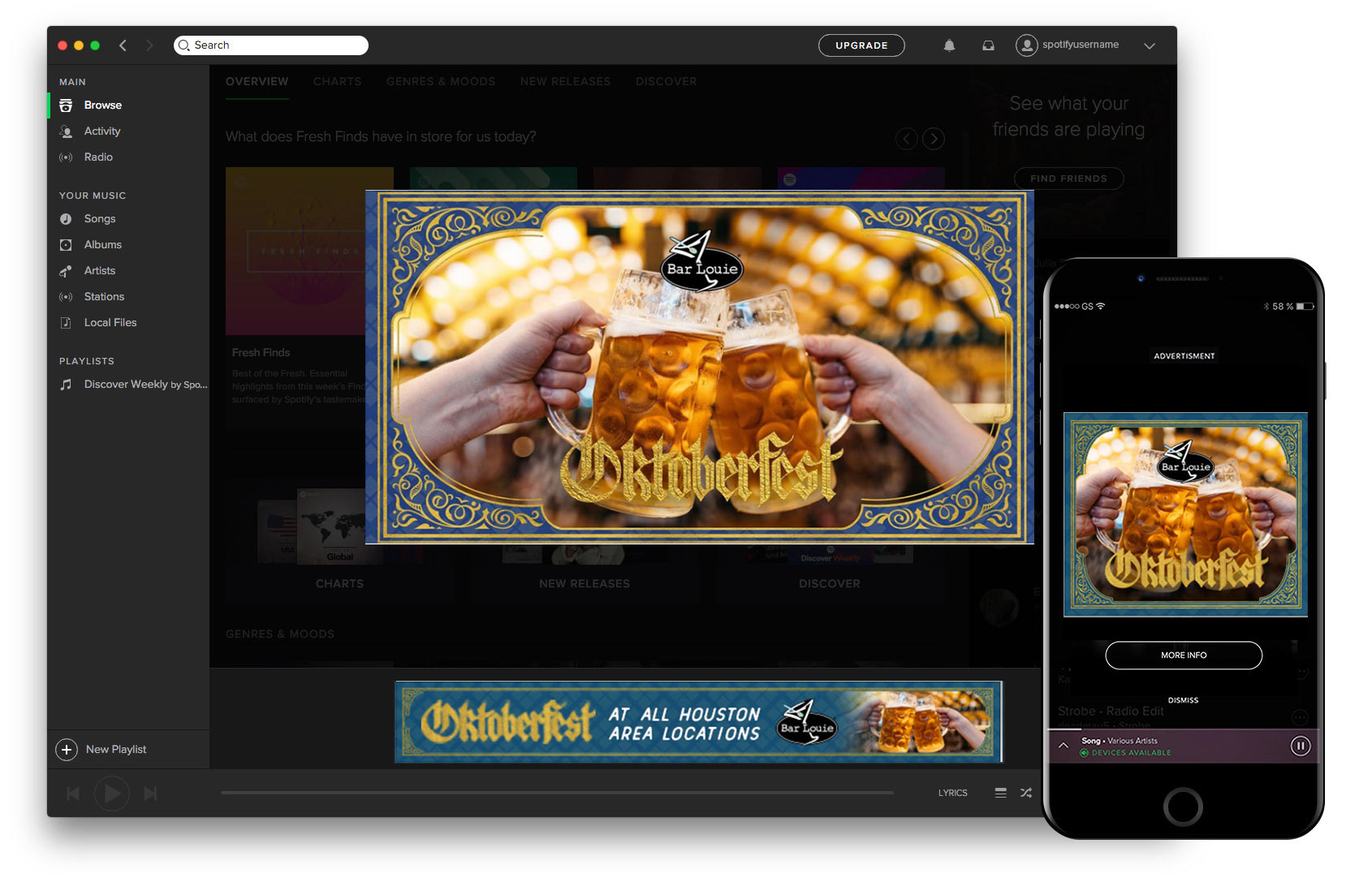Screen dimensions: 1372x882
Task: Click the Radio broadcast icon
Action: tap(66, 157)
